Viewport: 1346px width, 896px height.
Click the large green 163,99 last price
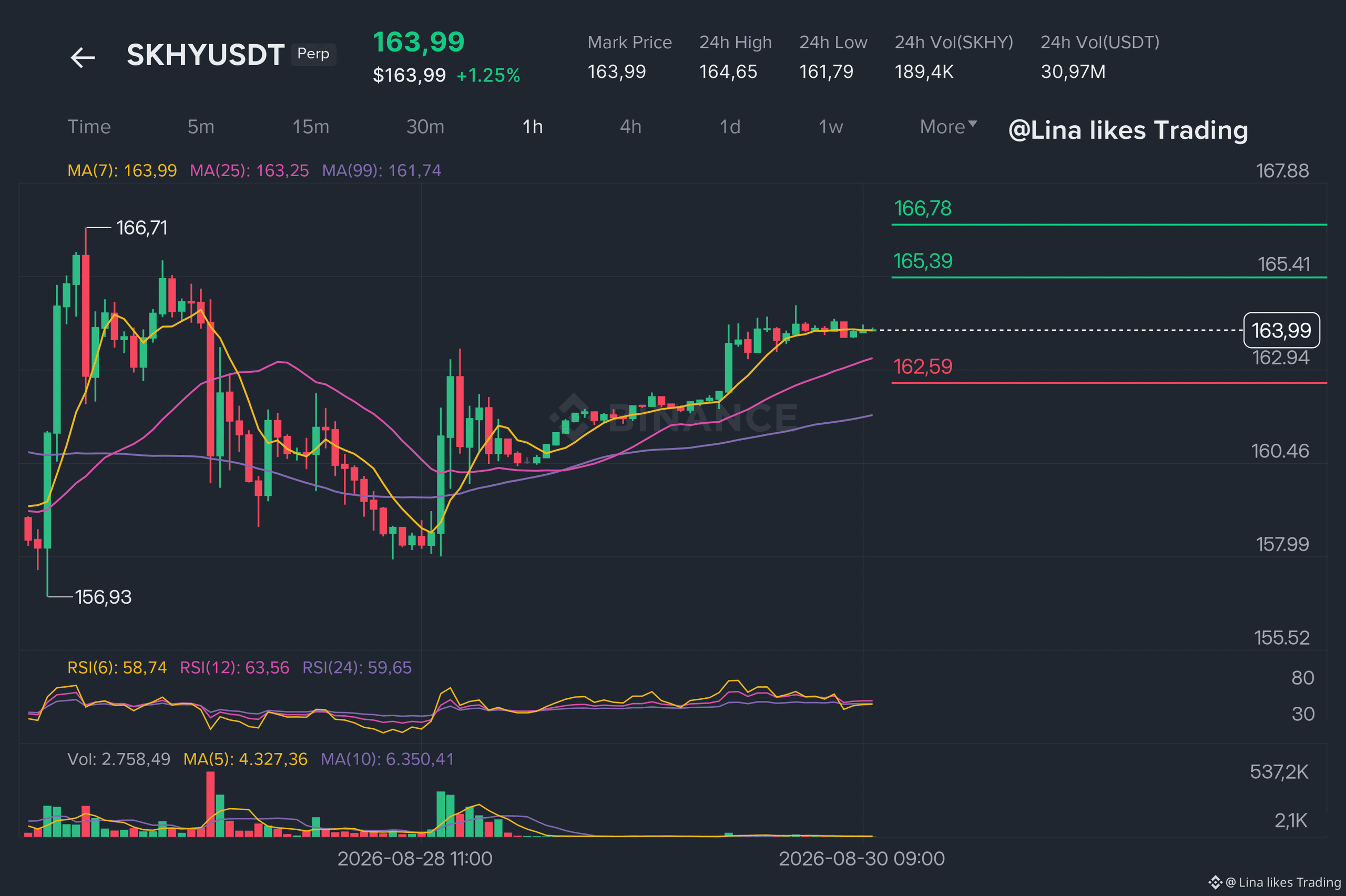point(419,42)
